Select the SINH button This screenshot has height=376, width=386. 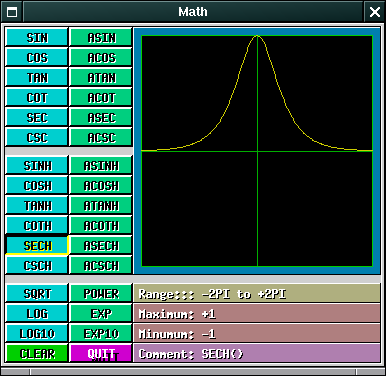pyautogui.click(x=37, y=165)
